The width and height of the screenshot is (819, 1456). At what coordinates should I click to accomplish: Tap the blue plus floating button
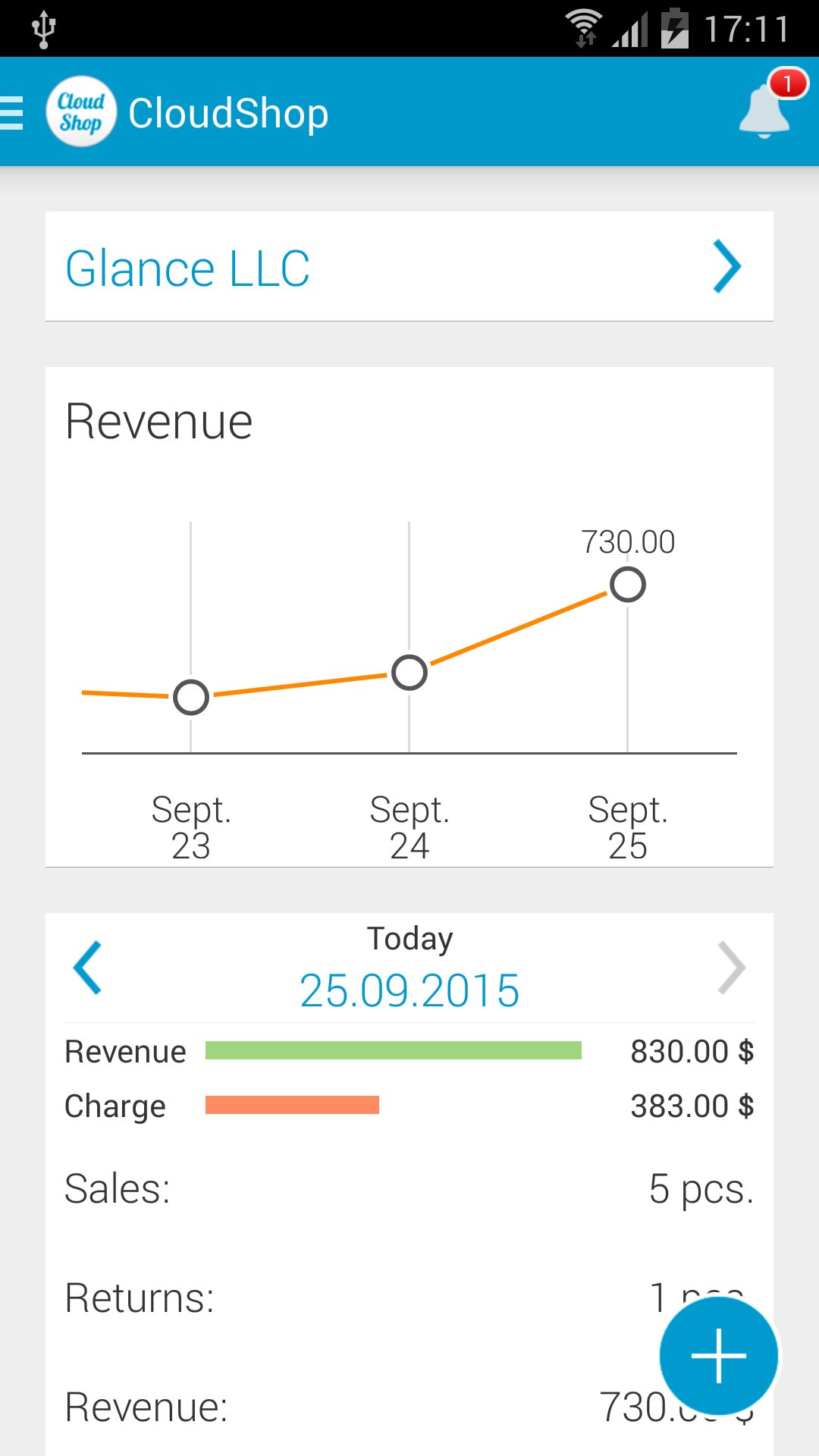(718, 1355)
